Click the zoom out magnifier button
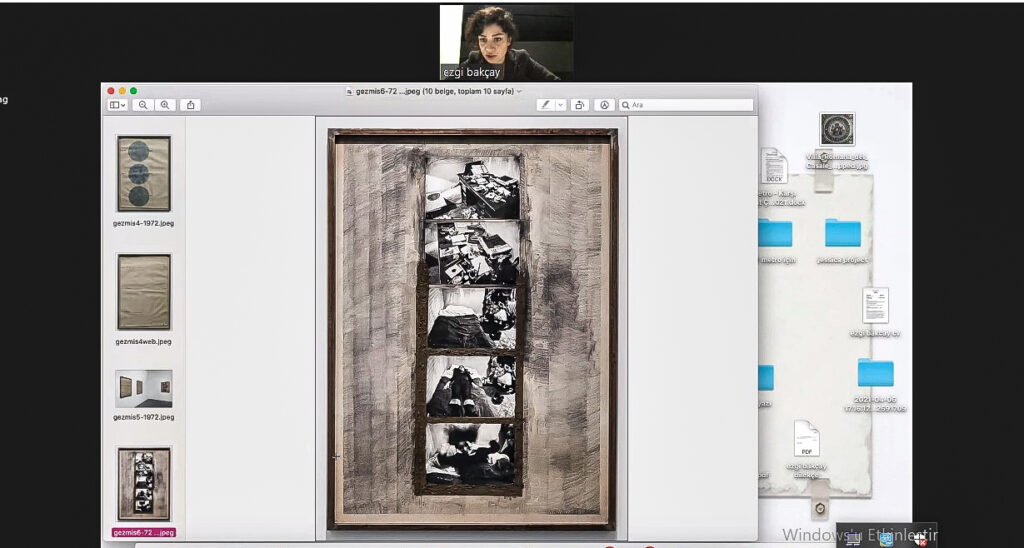This screenshot has height=548, width=1024. (143, 105)
